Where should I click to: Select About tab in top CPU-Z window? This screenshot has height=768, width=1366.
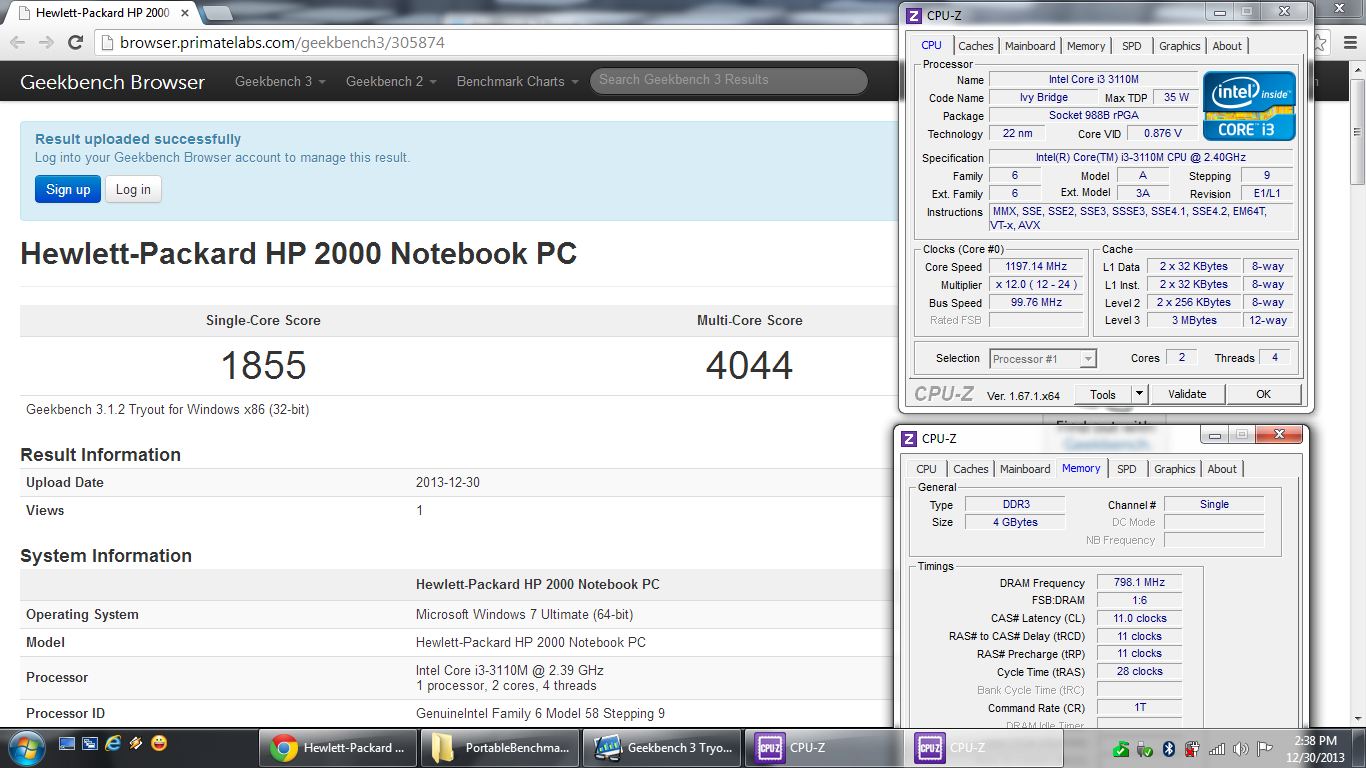pyautogui.click(x=1227, y=46)
